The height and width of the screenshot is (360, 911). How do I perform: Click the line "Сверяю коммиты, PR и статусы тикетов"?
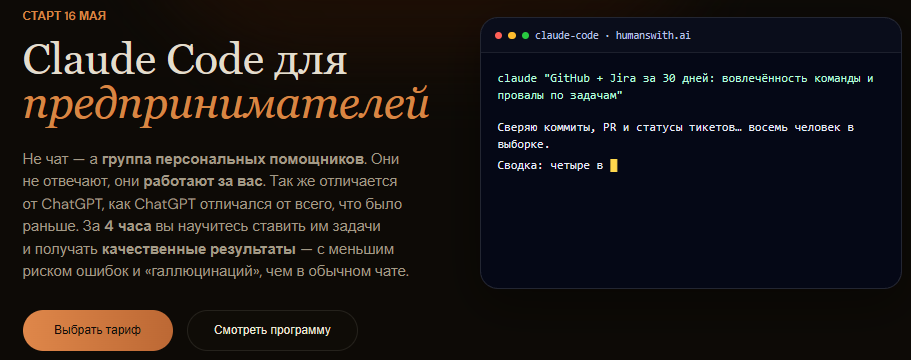tap(676, 128)
